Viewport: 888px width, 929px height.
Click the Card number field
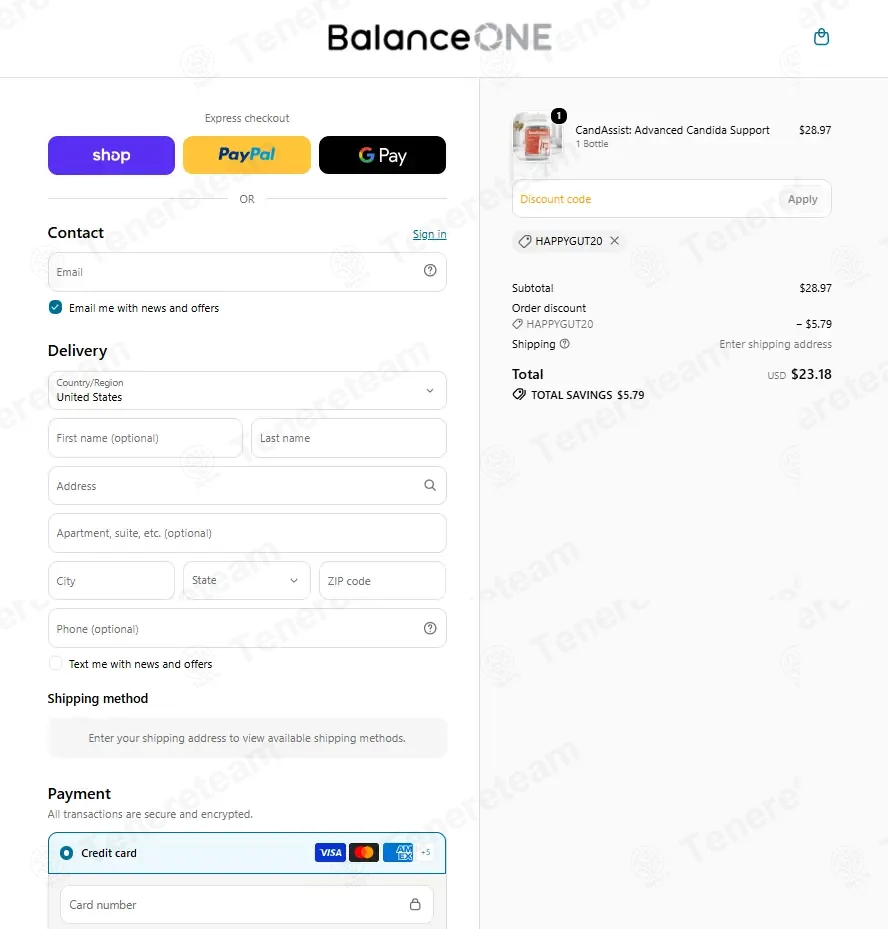click(246, 905)
